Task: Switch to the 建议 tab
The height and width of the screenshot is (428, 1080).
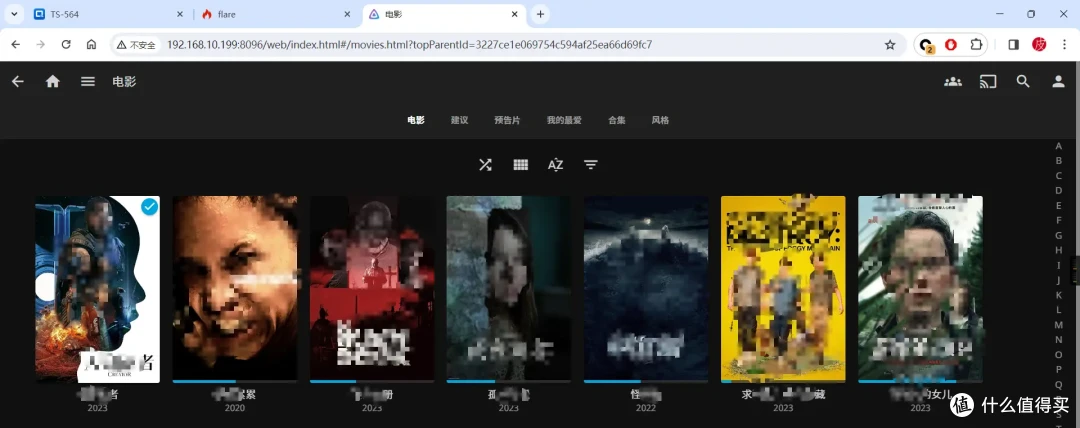Action: click(459, 120)
